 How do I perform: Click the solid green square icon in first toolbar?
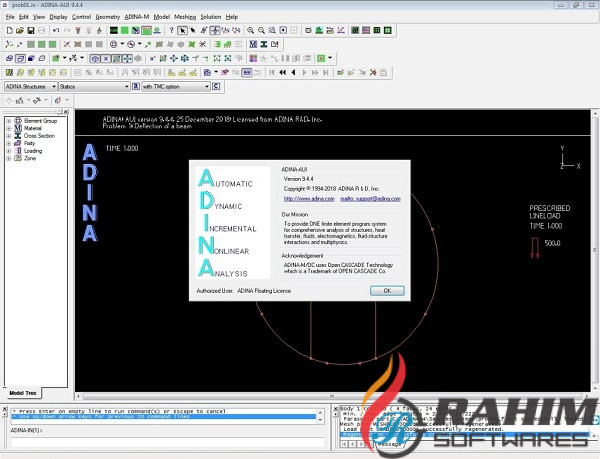pos(124,30)
